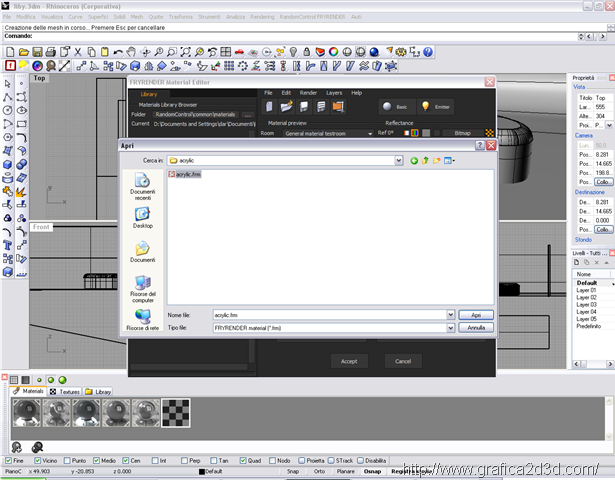
Task: Click the Default layer swatch in status bar
Action: tap(202, 471)
